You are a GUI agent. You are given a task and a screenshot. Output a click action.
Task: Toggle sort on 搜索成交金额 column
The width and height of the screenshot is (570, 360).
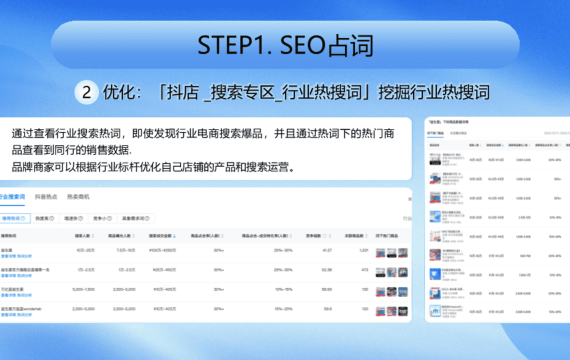(174, 236)
